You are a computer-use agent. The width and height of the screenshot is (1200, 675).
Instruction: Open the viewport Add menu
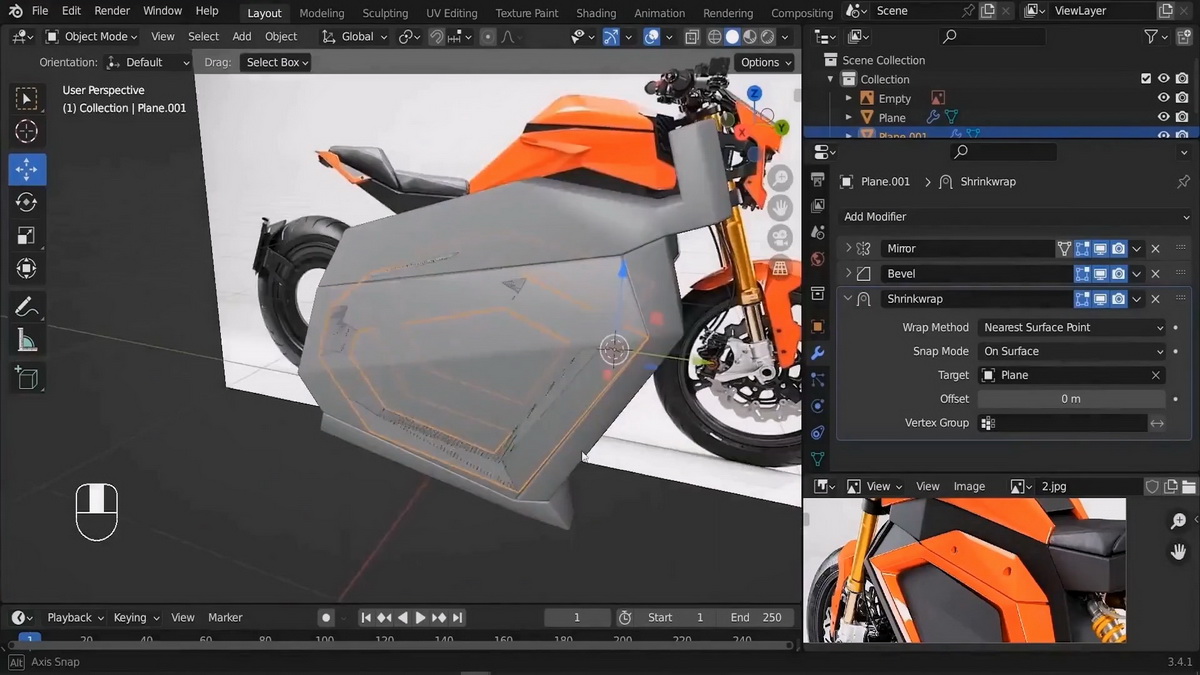point(242,36)
